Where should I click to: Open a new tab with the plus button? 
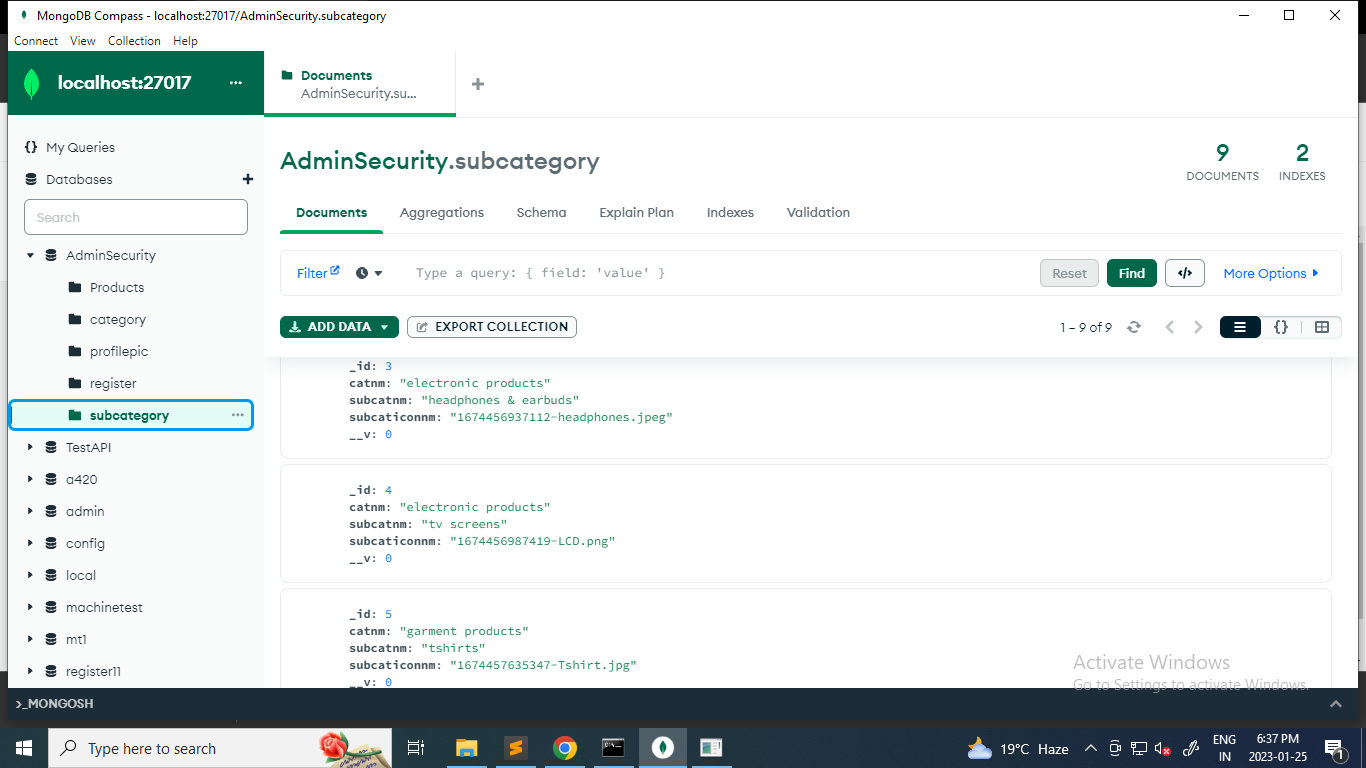478,84
